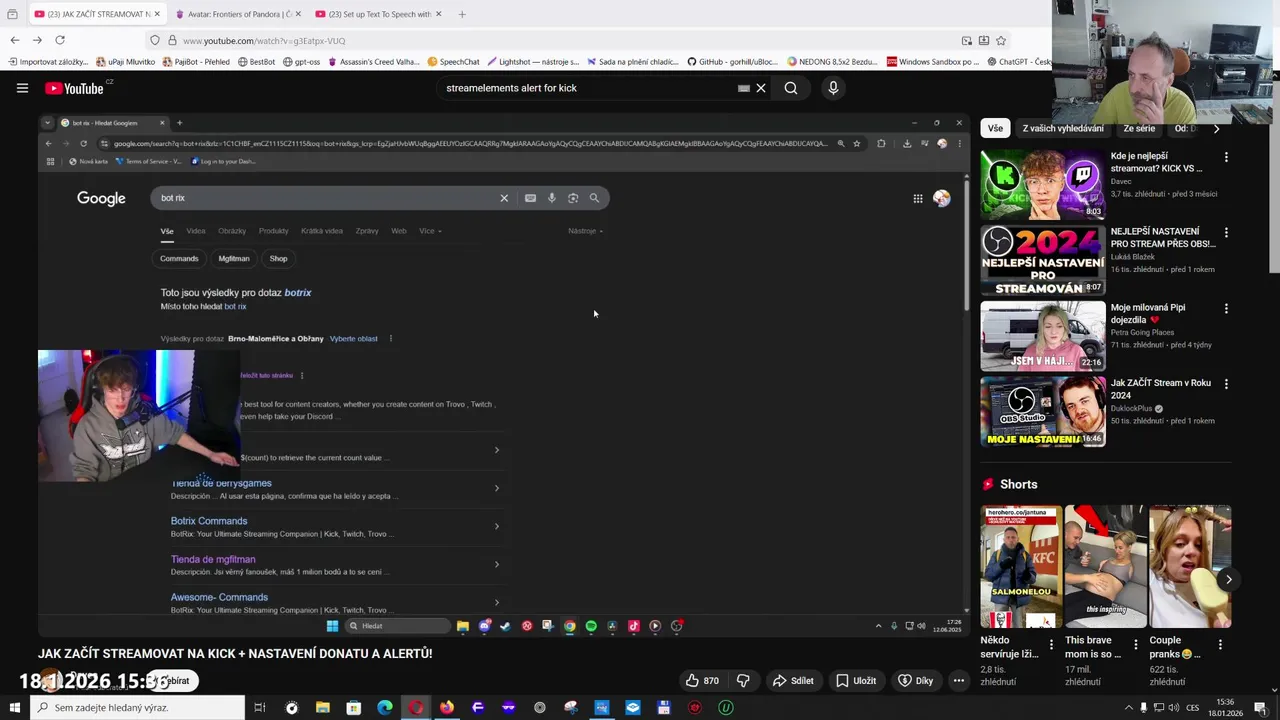Open Firefox from the Windows taskbar

click(x=446, y=708)
